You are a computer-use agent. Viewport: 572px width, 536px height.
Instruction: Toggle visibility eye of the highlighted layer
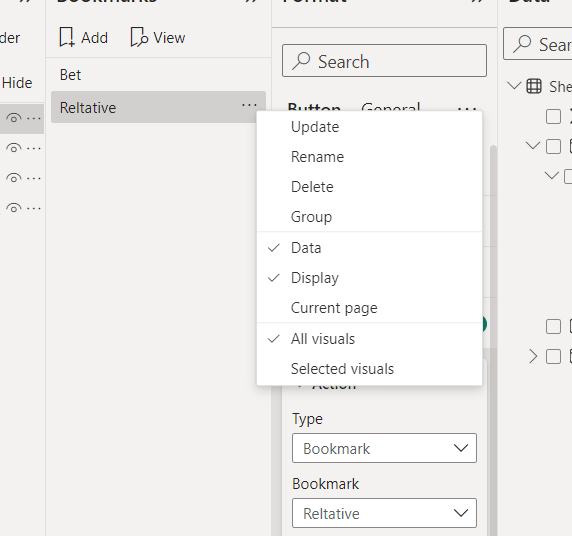pyautogui.click(x=13, y=119)
